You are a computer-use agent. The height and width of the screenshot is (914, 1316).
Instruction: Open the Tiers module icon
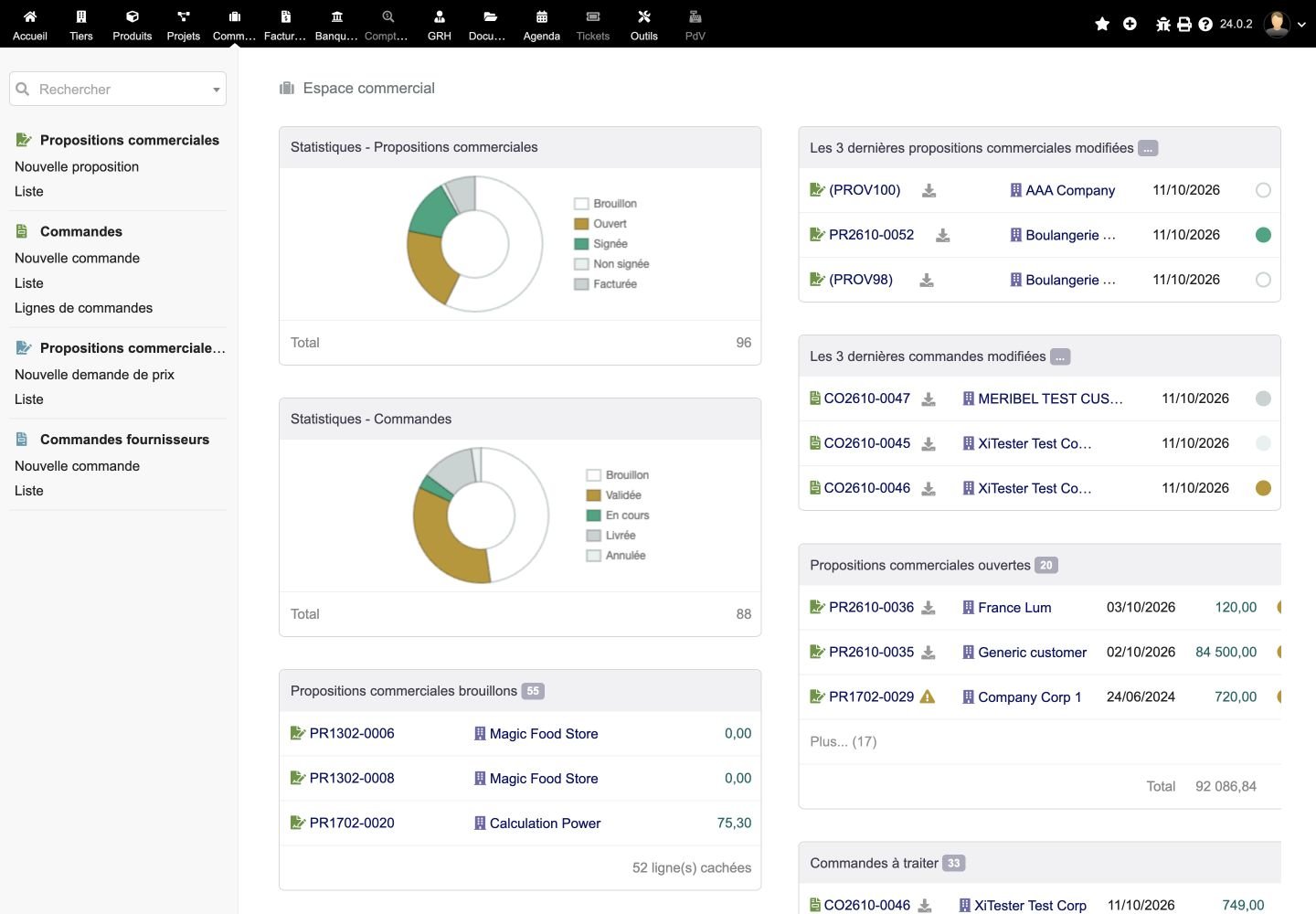click(x=81, y=16)
